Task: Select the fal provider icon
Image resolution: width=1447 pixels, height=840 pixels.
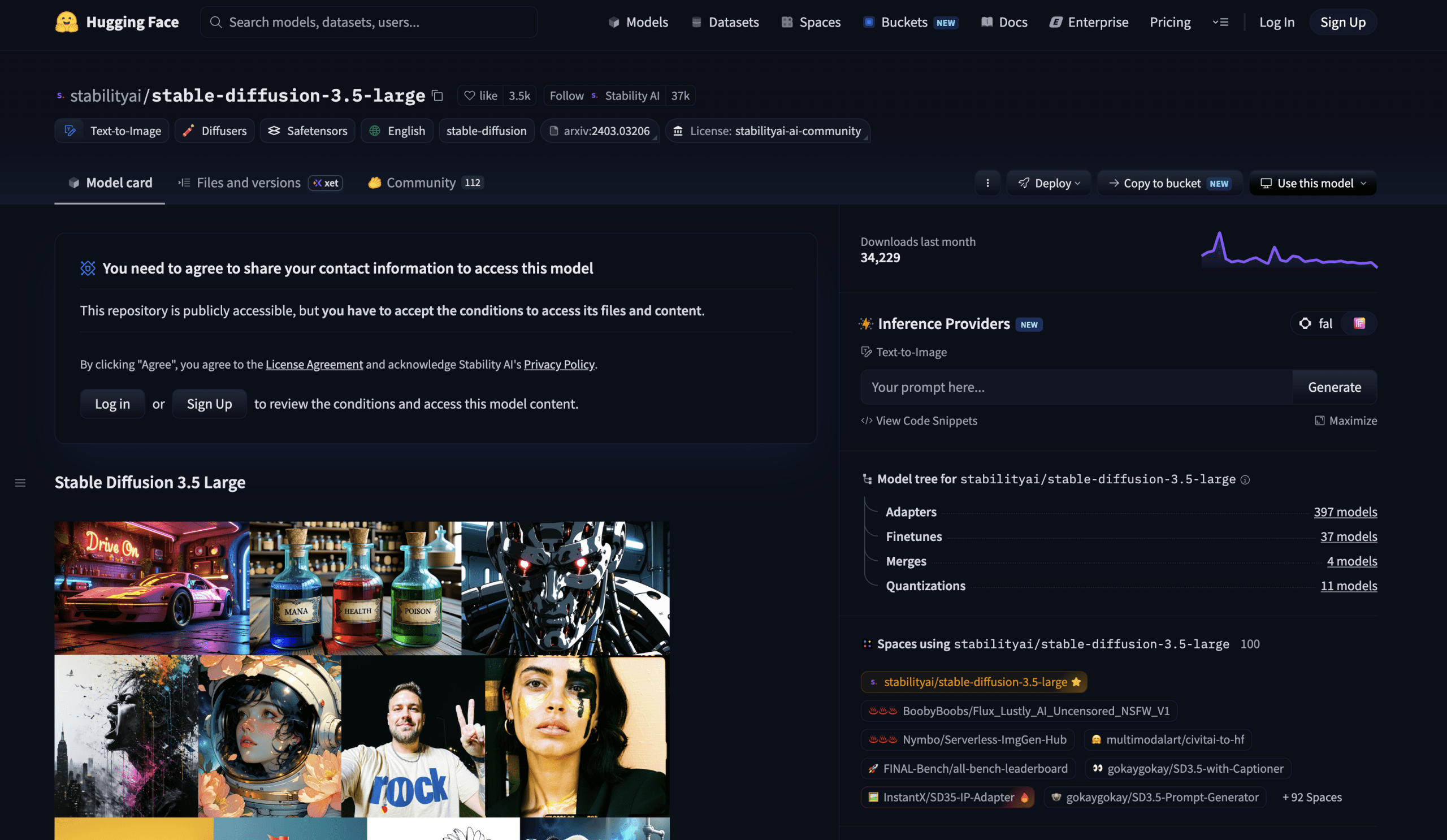Action: [x=1316, y=323]
